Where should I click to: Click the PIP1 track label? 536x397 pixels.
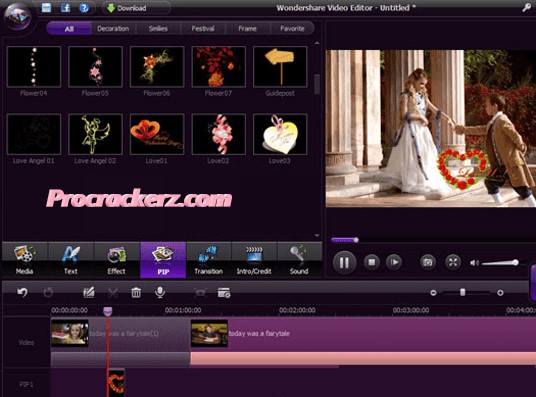click(x=26, y=384)
